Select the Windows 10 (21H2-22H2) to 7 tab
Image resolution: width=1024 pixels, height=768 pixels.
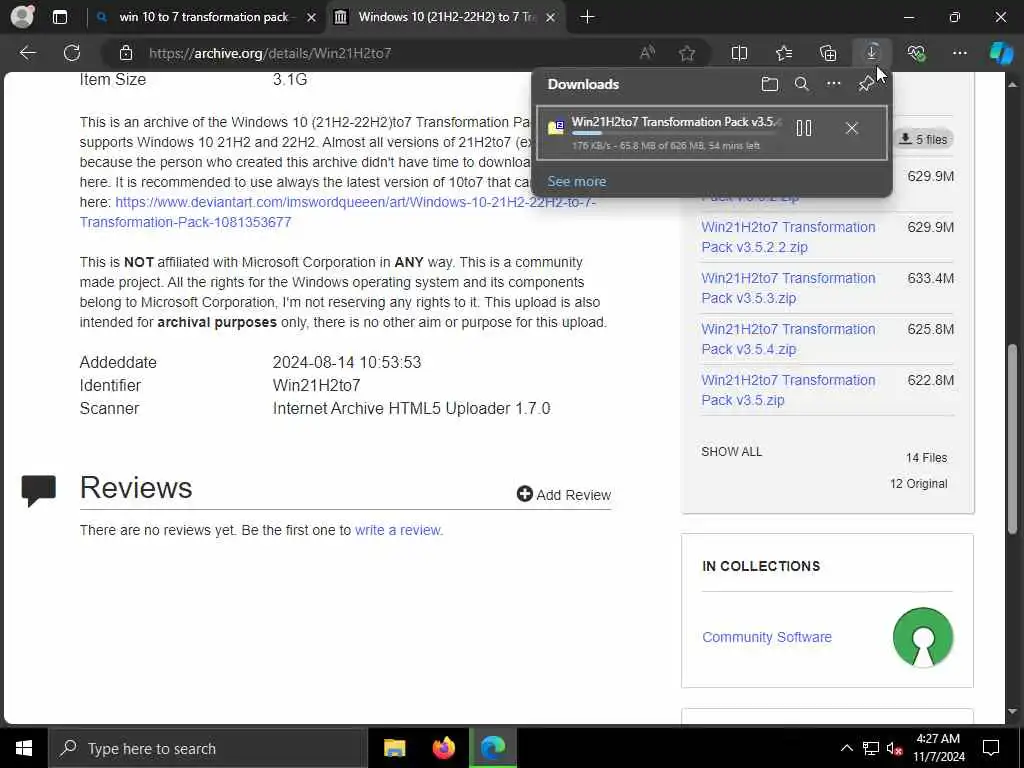445,17
